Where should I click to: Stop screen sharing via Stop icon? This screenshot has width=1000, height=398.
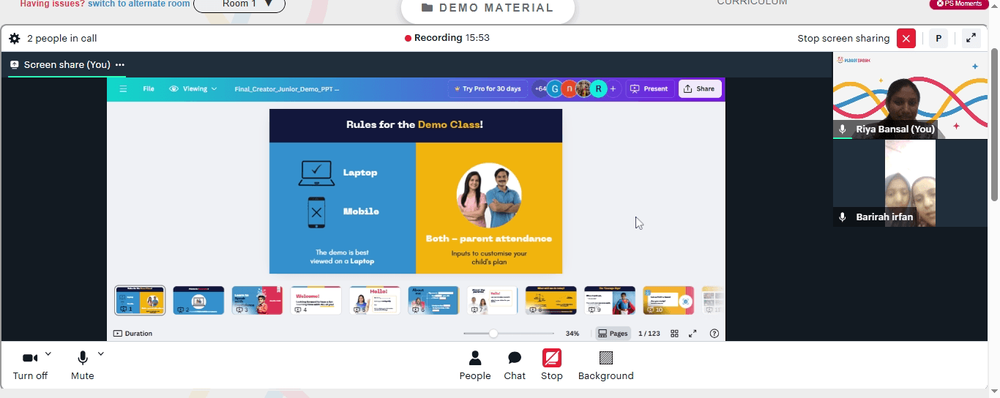552,365
